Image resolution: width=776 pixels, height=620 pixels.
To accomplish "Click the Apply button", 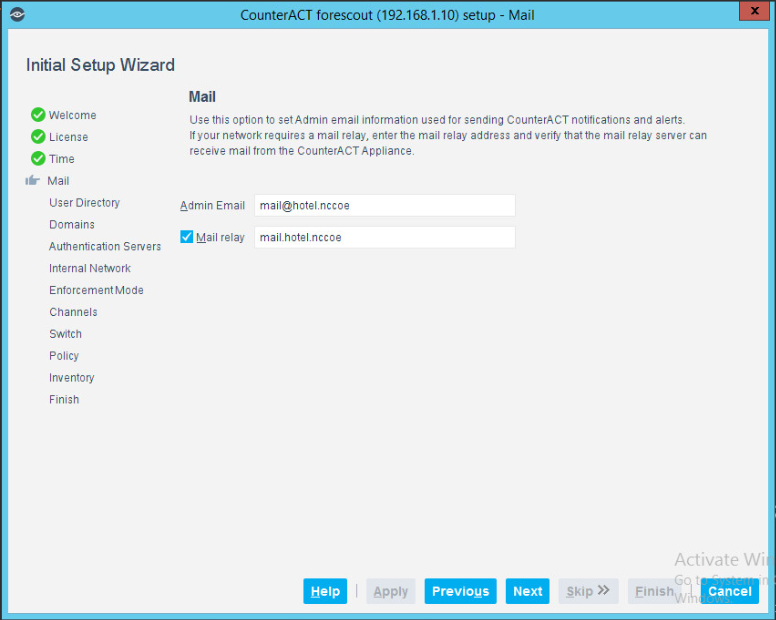I will point(390,591).
